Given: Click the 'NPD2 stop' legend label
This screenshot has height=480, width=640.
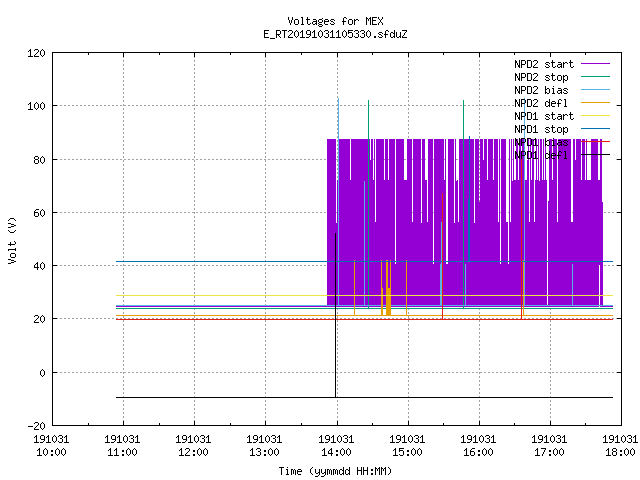Looking at the screenshot, I should [541, 77].
